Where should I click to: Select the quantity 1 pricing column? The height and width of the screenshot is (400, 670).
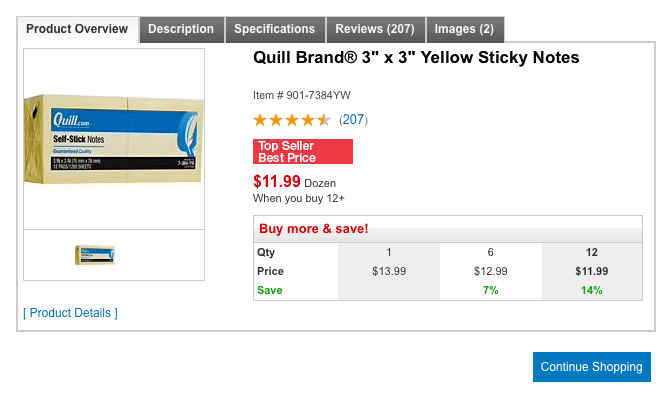(388, 252)
